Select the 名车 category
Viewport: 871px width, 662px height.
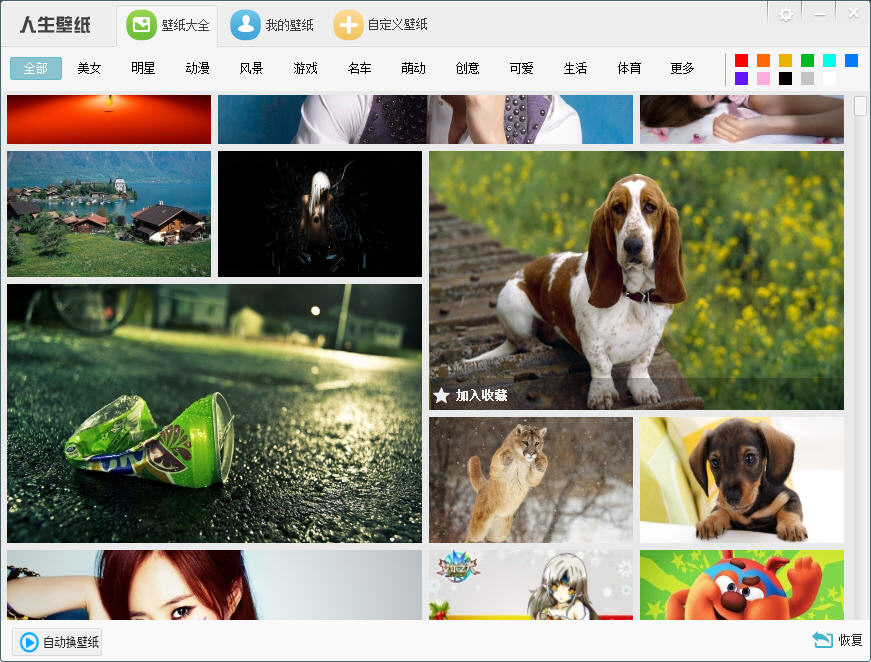tap(359, 68)
